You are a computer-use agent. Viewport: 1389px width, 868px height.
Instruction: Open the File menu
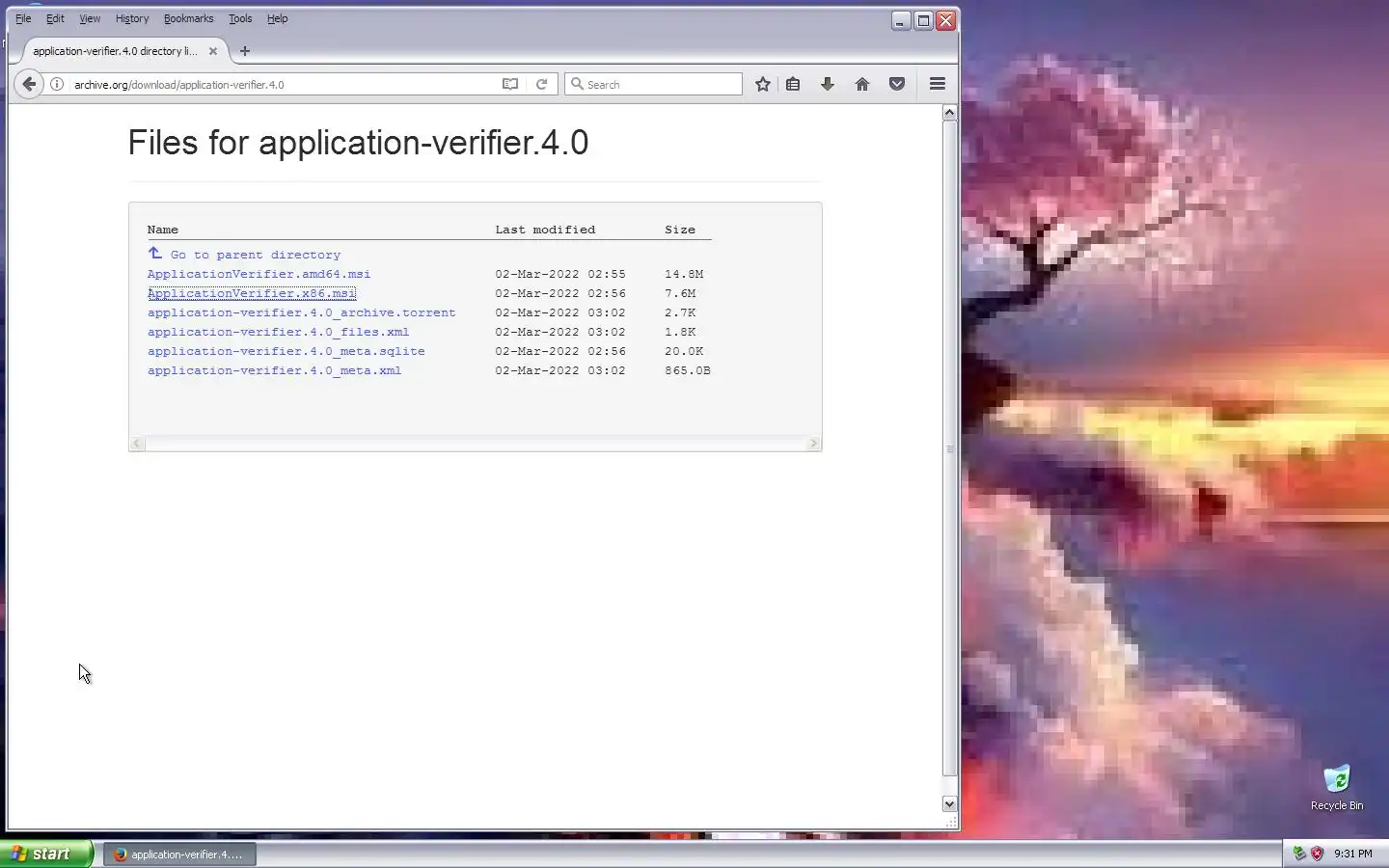click(23, 18)
